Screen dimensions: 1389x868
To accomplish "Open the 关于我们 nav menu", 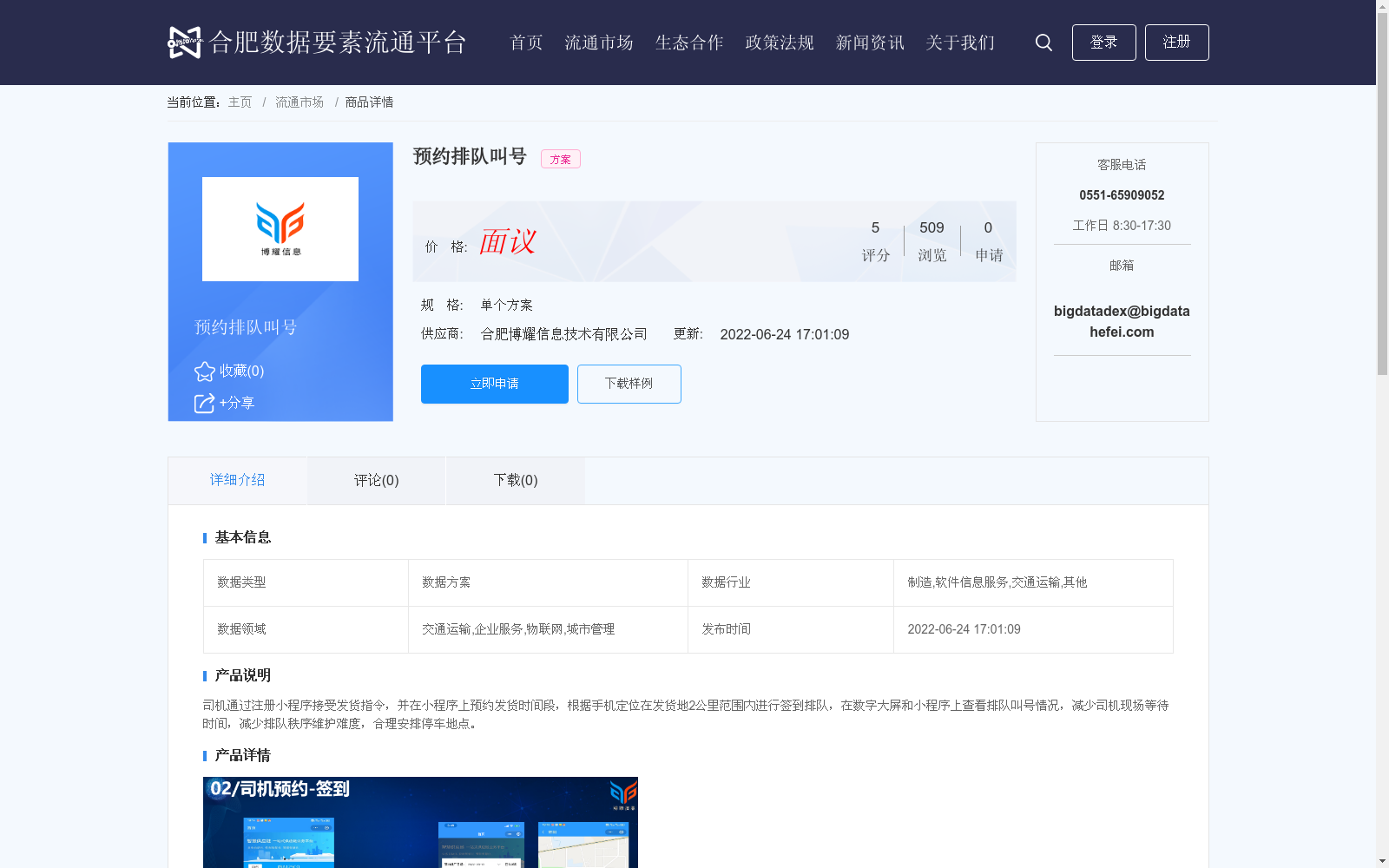I will pyautogui.click(x=960, y=43).
